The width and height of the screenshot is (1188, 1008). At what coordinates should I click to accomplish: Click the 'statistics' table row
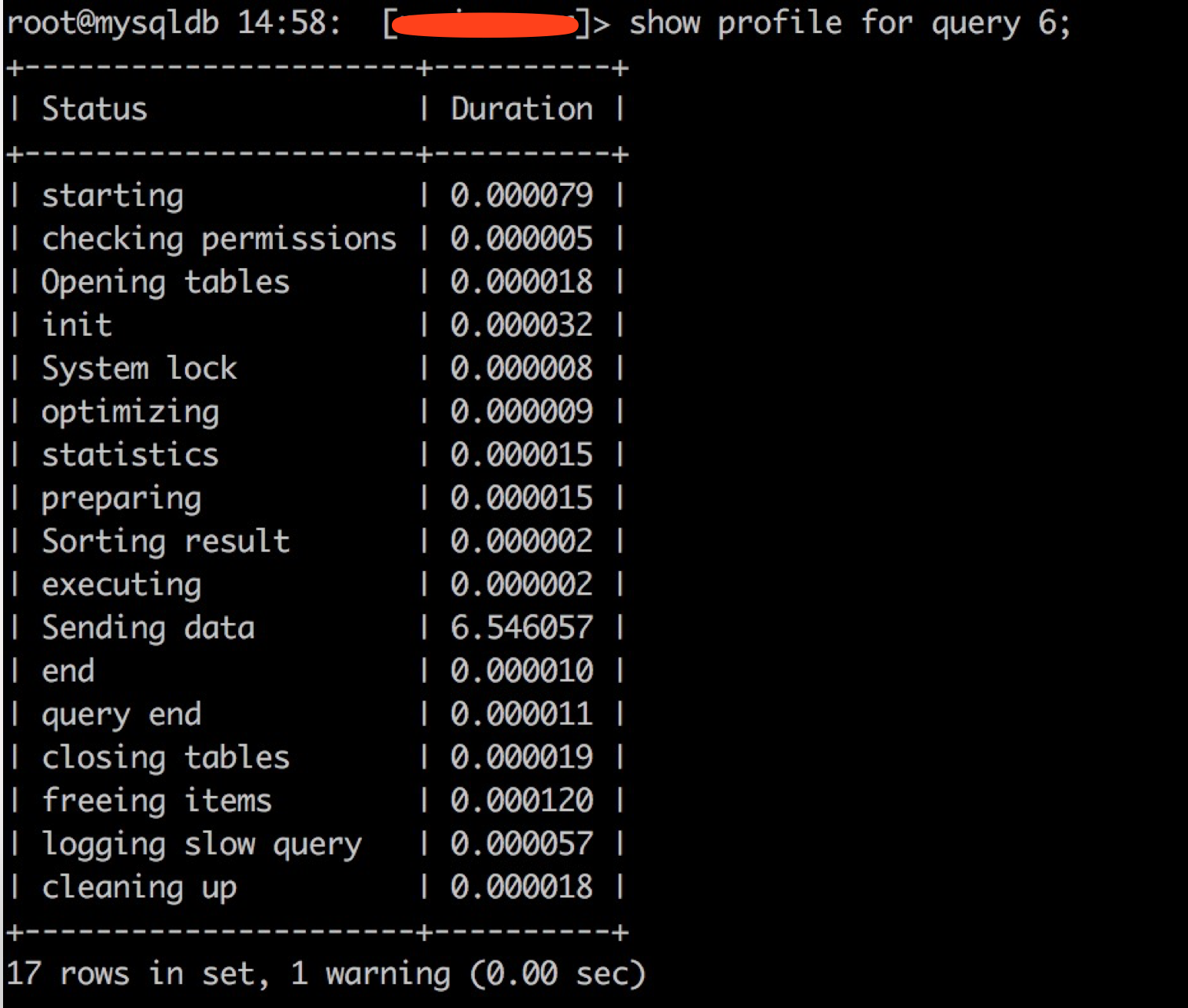[x=129, y=454]
